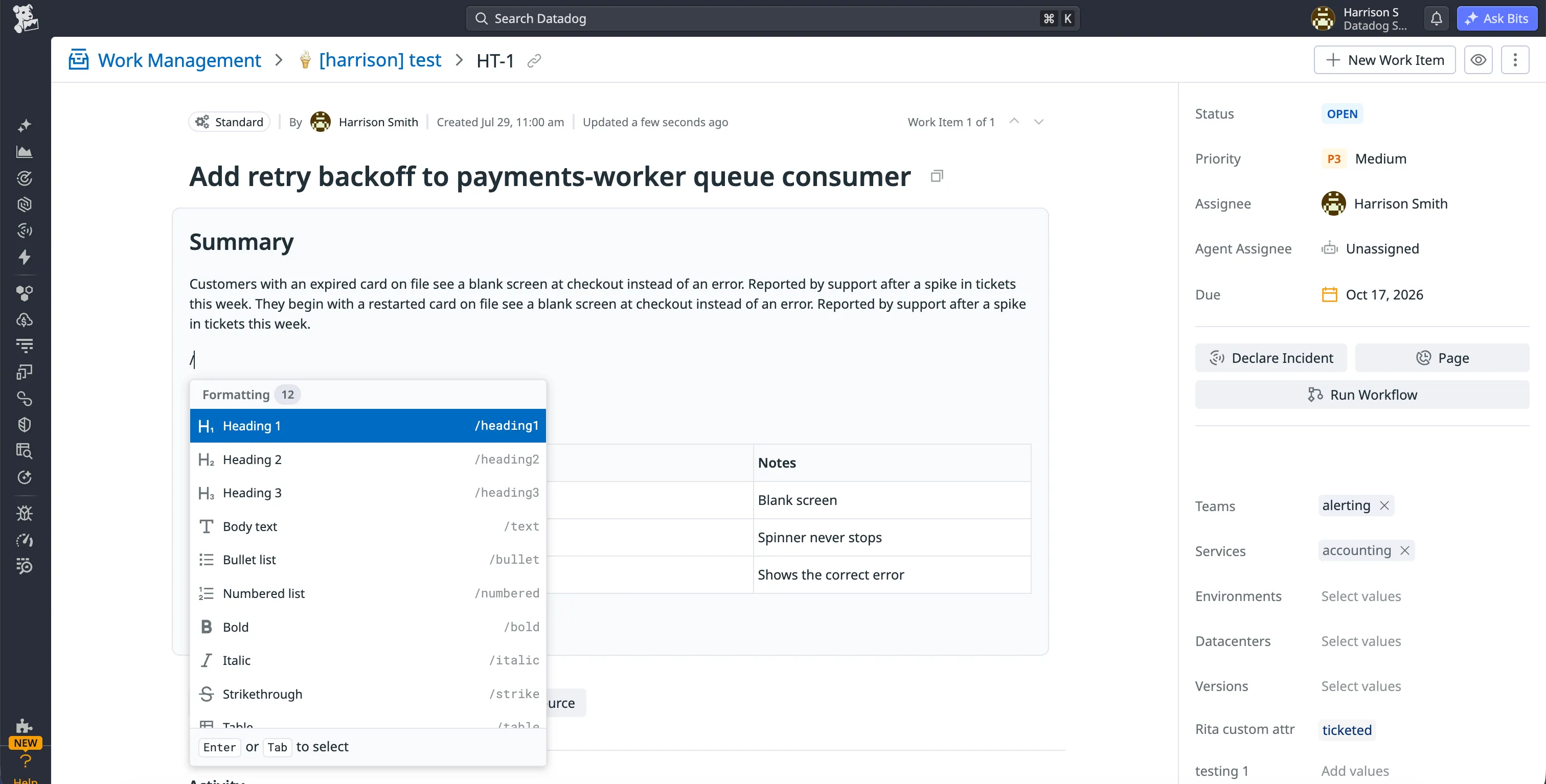Open the Oct 17, 2026 due date picker
1546x784 pixels.
point(1372,294)
